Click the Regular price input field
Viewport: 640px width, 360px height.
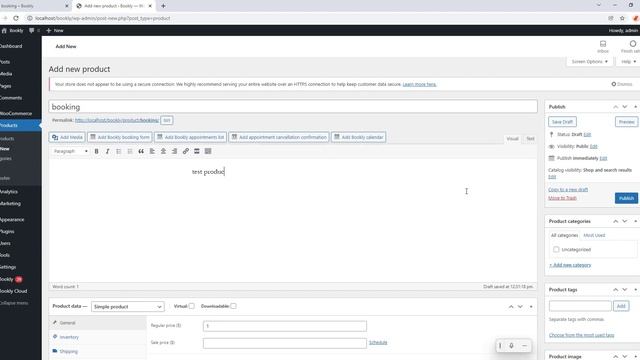284,326
